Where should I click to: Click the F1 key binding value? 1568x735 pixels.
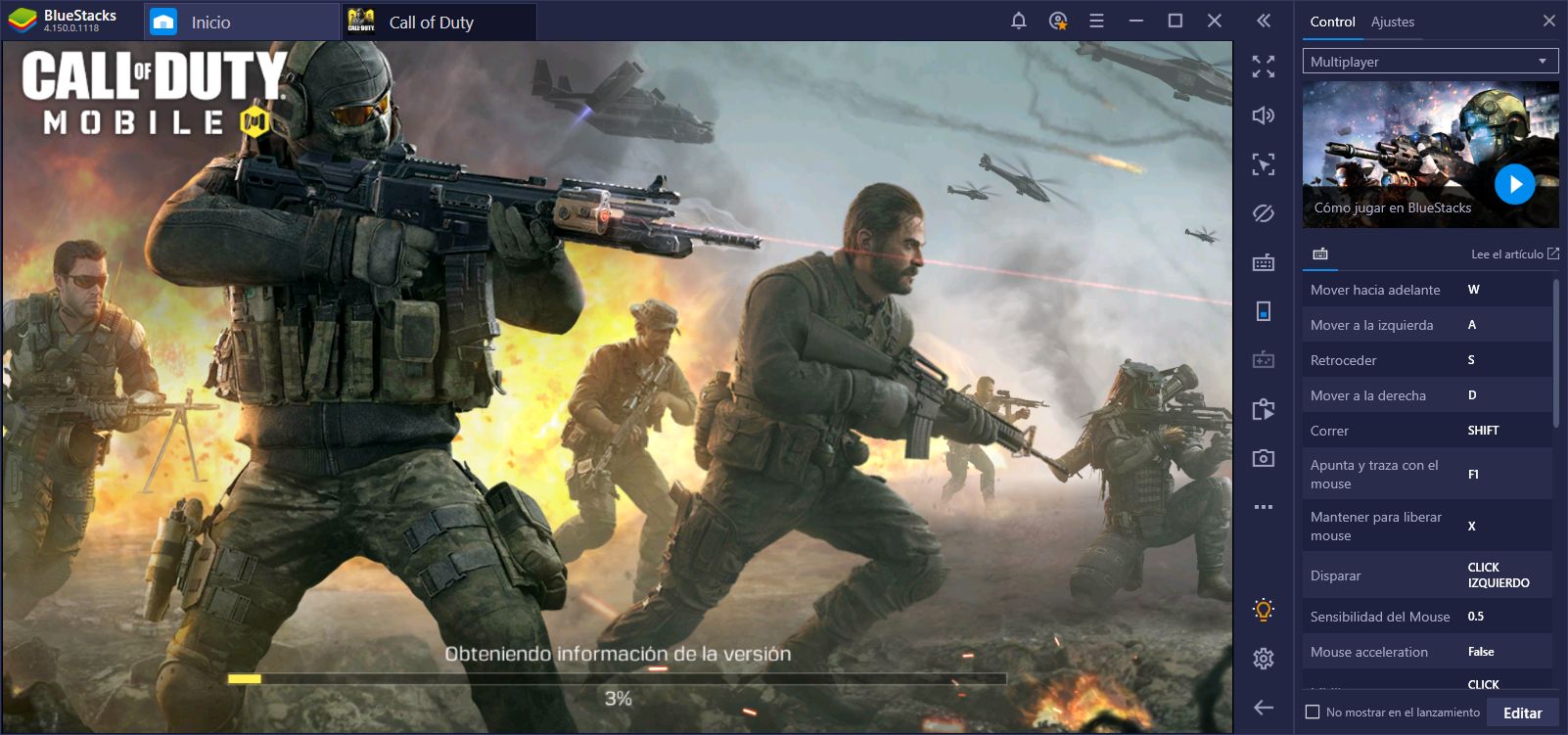click(x=1473, y=475)
